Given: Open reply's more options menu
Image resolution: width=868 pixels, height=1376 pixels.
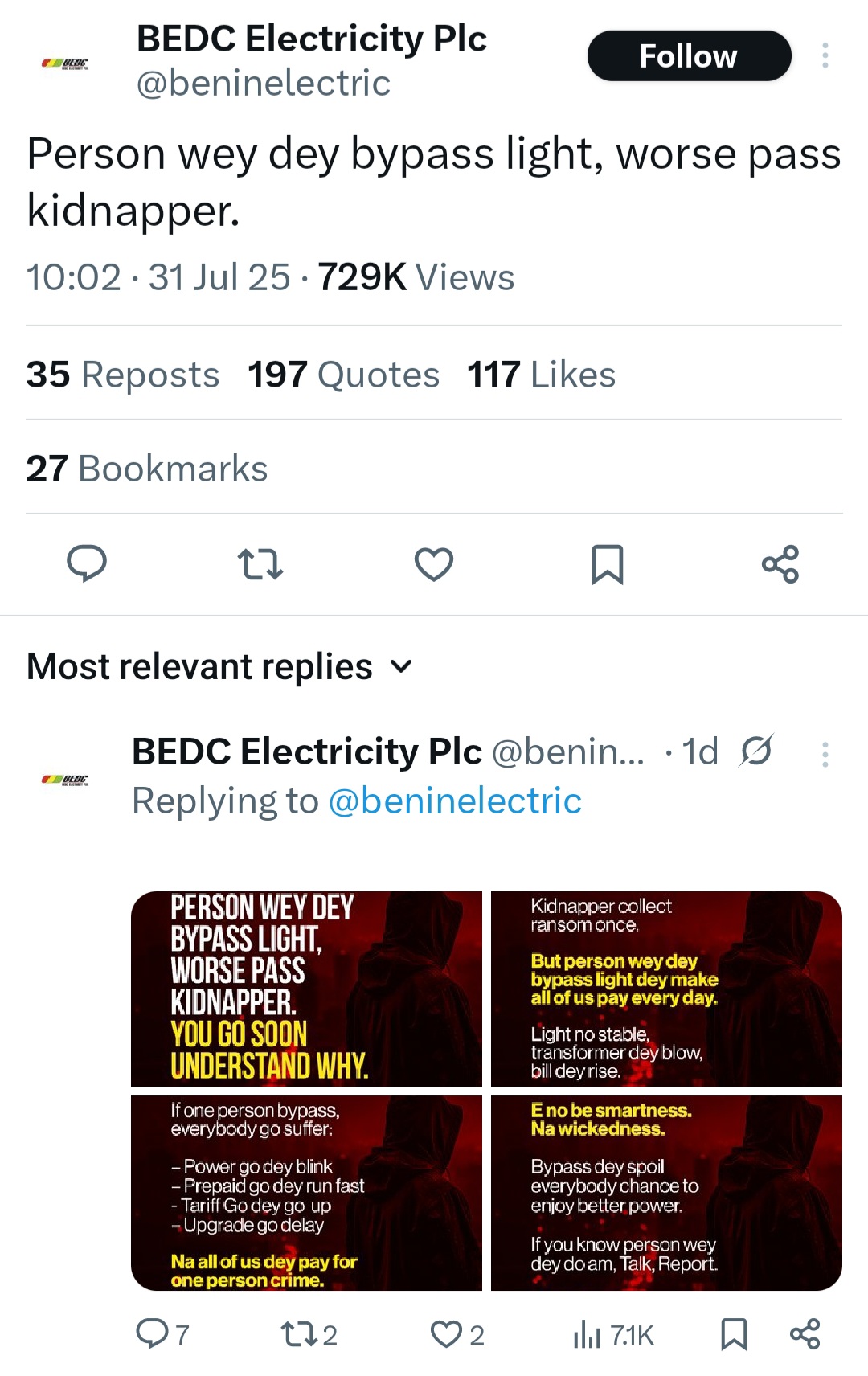Looking at the screenshot, I should point(825,754).
